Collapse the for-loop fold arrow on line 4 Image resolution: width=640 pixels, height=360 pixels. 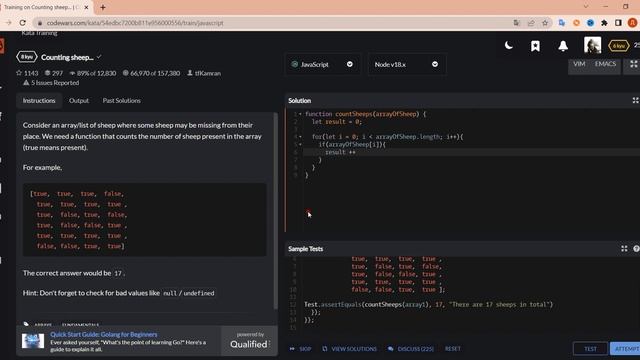coord(300,137)
